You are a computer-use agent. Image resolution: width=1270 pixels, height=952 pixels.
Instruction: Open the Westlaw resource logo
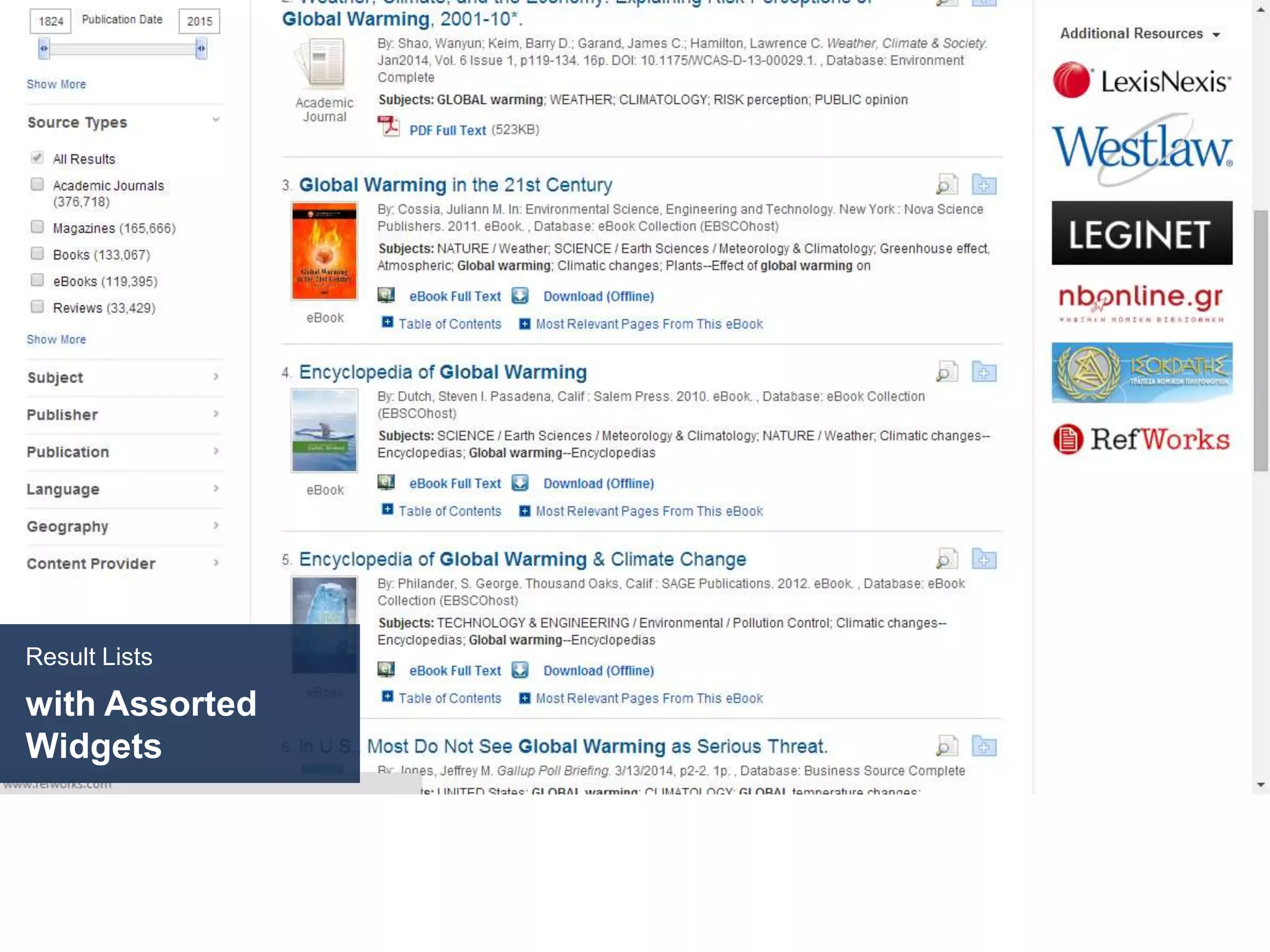click(1142, 149)
